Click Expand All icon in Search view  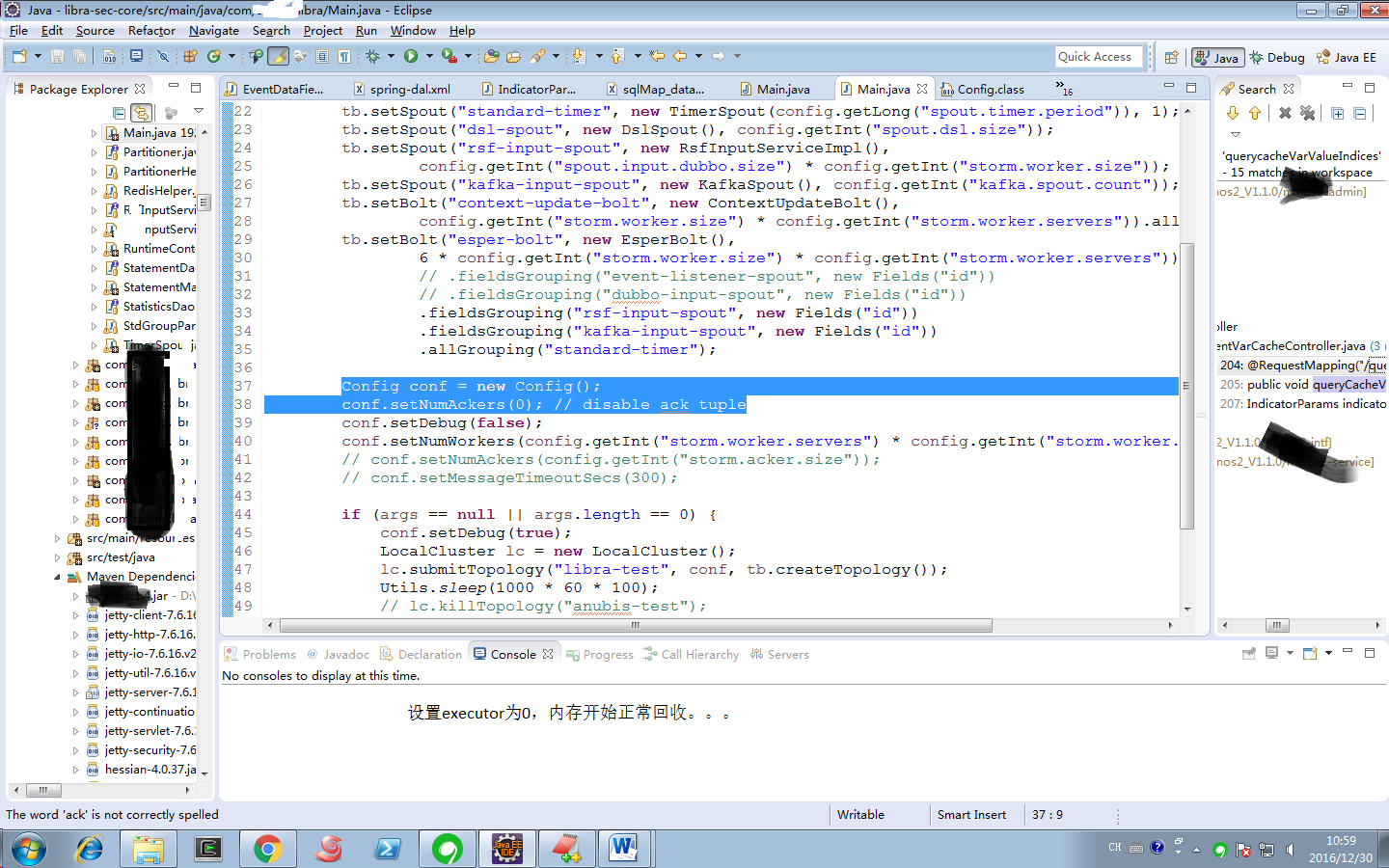(1338, 113)
